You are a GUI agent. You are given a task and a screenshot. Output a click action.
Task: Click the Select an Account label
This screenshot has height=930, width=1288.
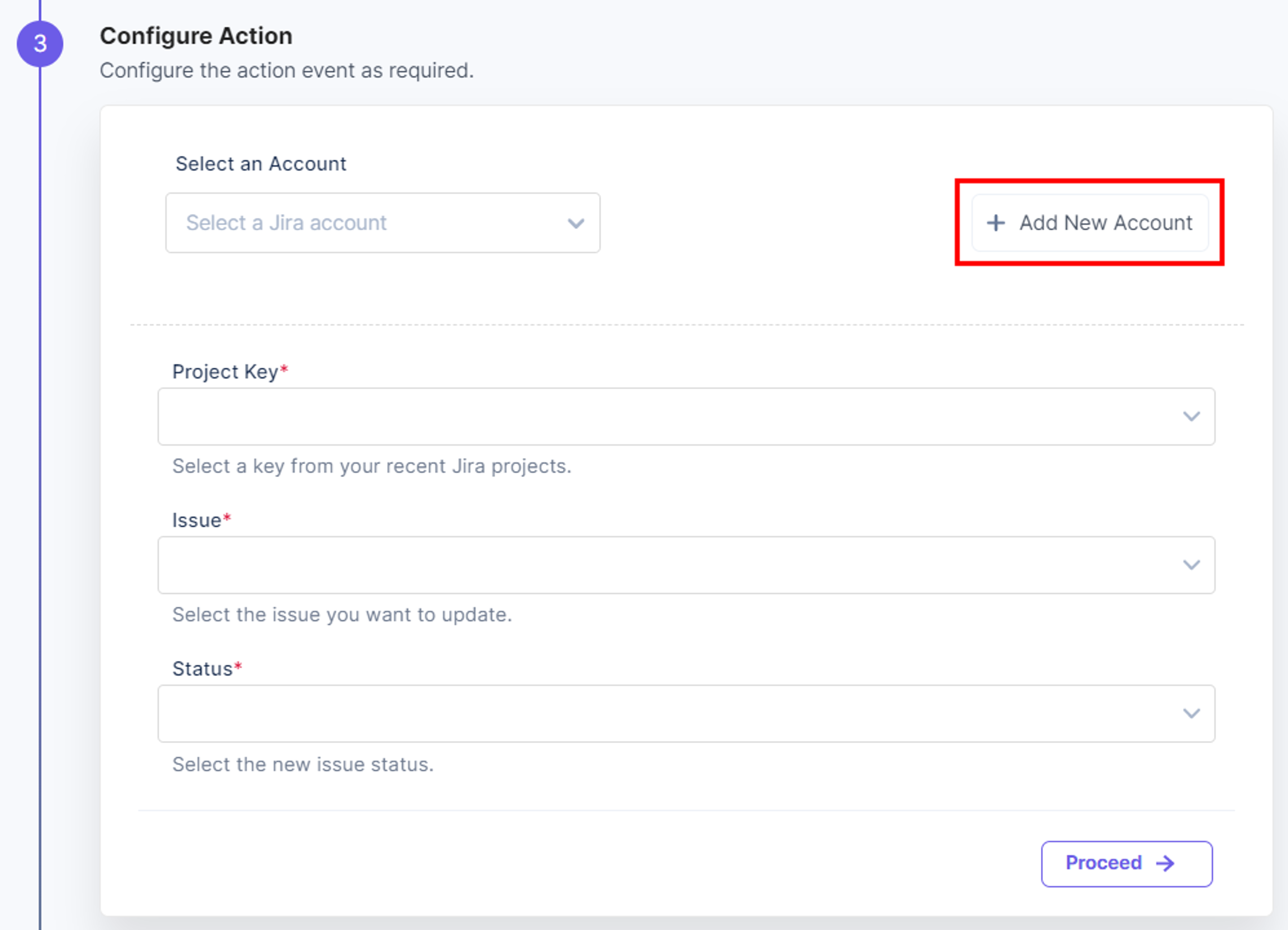(x=261, y=164)
